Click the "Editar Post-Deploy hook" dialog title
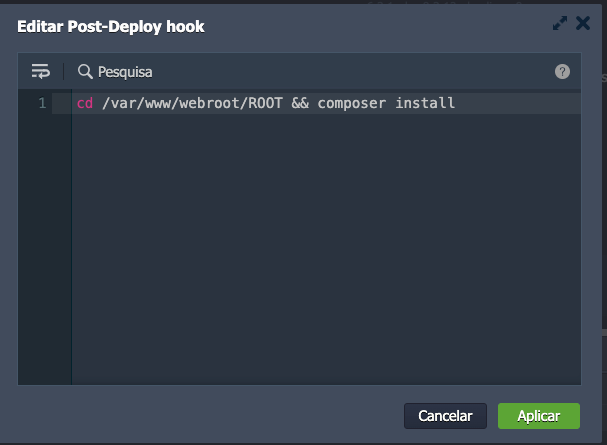Screen dimensions: 607x445 click(x=111, y=27)
